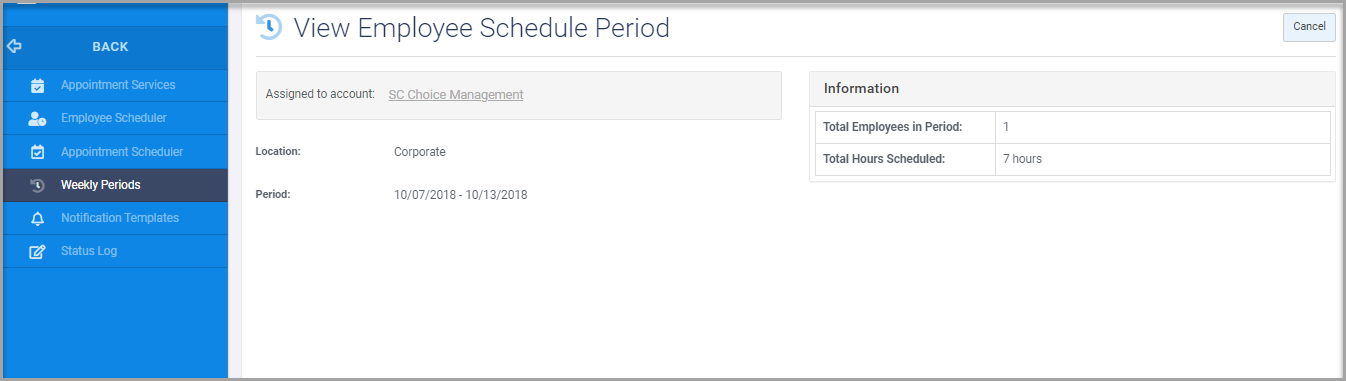Click the Weekly Periods history clock icon
The width and height of the screenshot is (1346, 381).
(x=37, y=185)
